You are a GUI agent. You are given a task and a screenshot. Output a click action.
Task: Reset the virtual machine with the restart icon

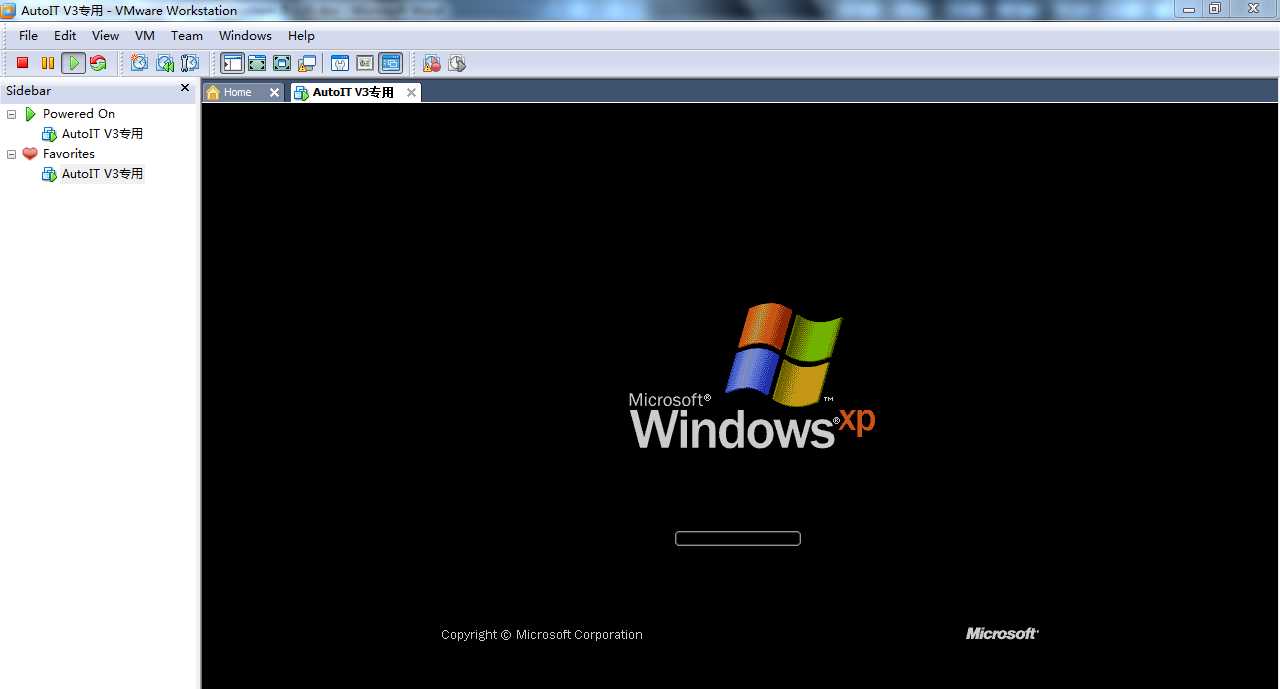click(98, 63)
